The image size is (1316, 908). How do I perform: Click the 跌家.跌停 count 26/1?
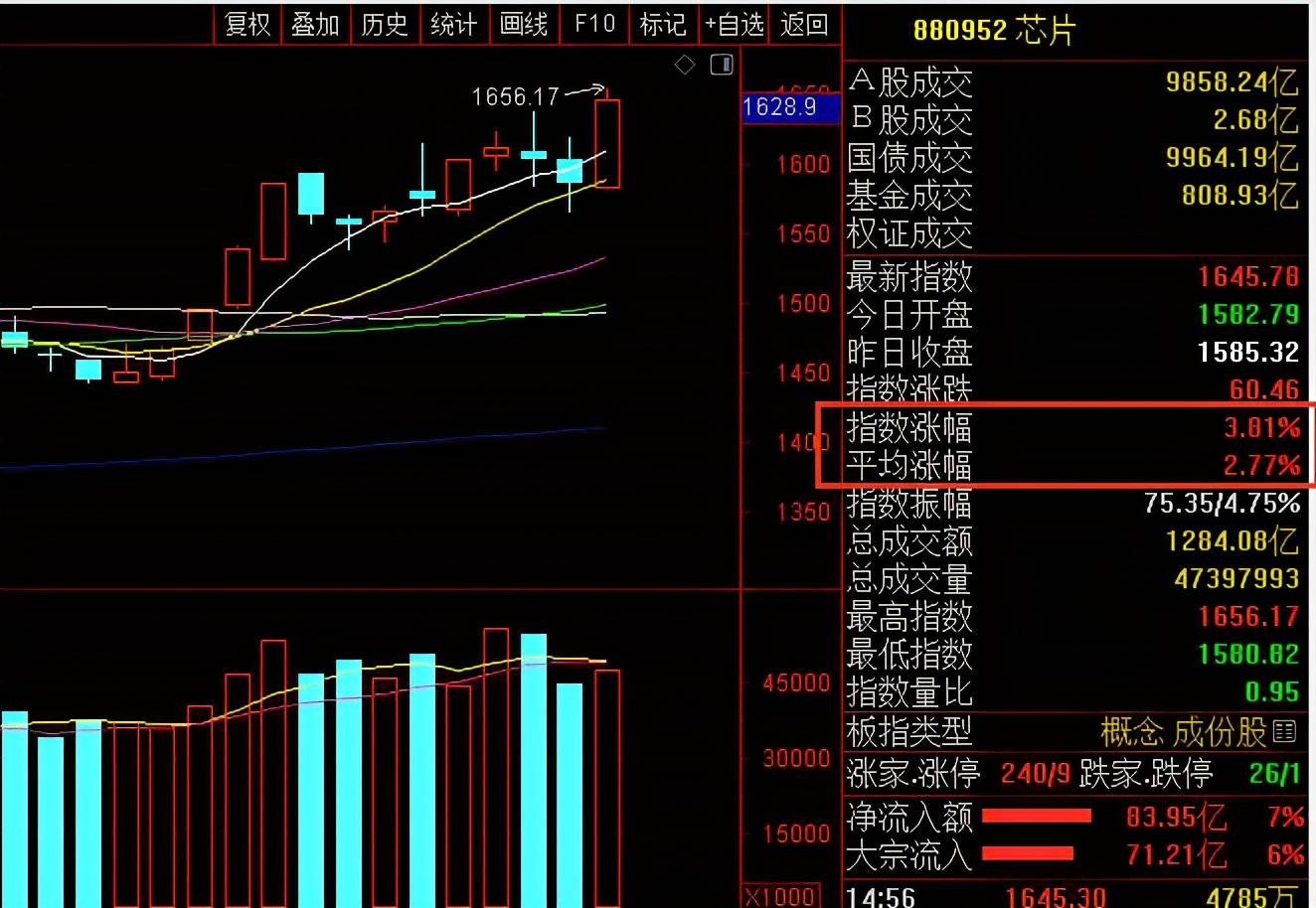pyautogui.click(x=1274, y=773)
